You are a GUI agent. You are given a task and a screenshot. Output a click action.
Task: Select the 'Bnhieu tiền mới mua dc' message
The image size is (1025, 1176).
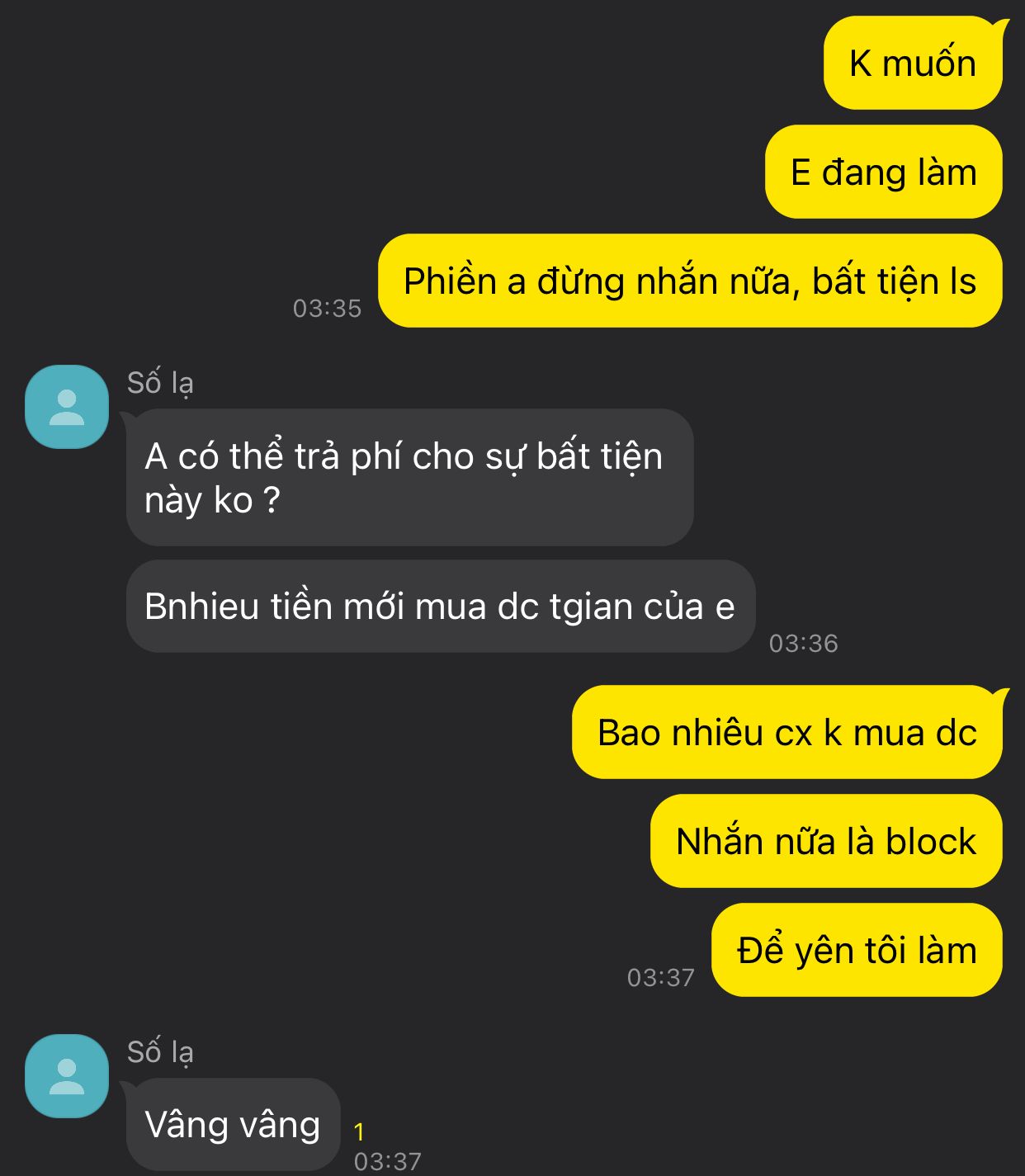pyautogui.click(x=440, y=607)
